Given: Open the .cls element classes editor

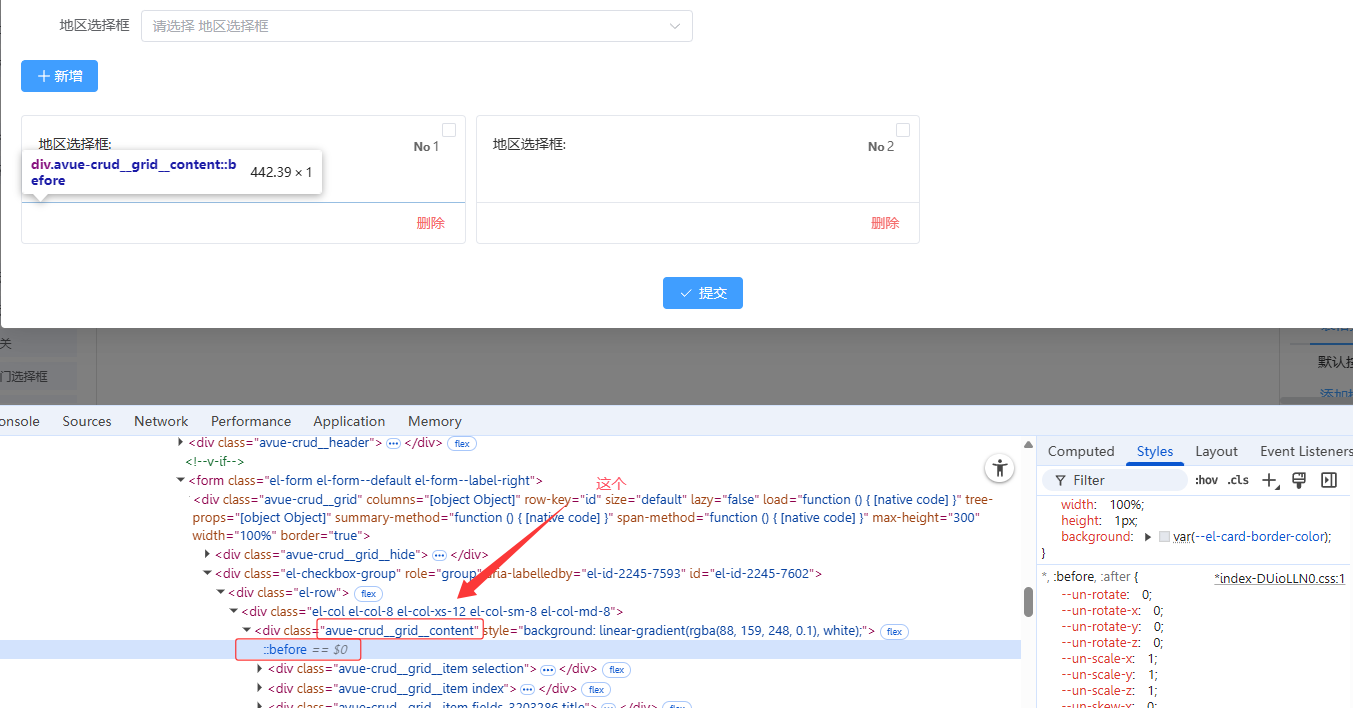Looking at the screenshot, I should click(x=1238, y=480).
